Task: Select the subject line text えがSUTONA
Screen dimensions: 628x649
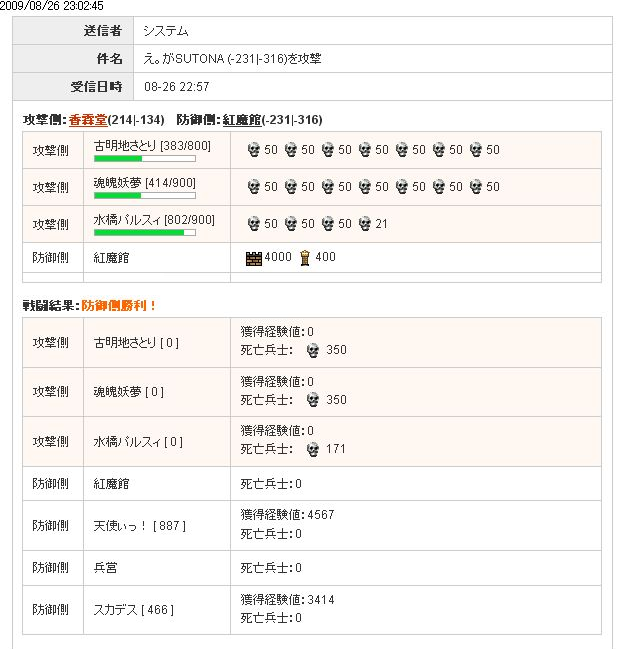Action: (232, 59)
